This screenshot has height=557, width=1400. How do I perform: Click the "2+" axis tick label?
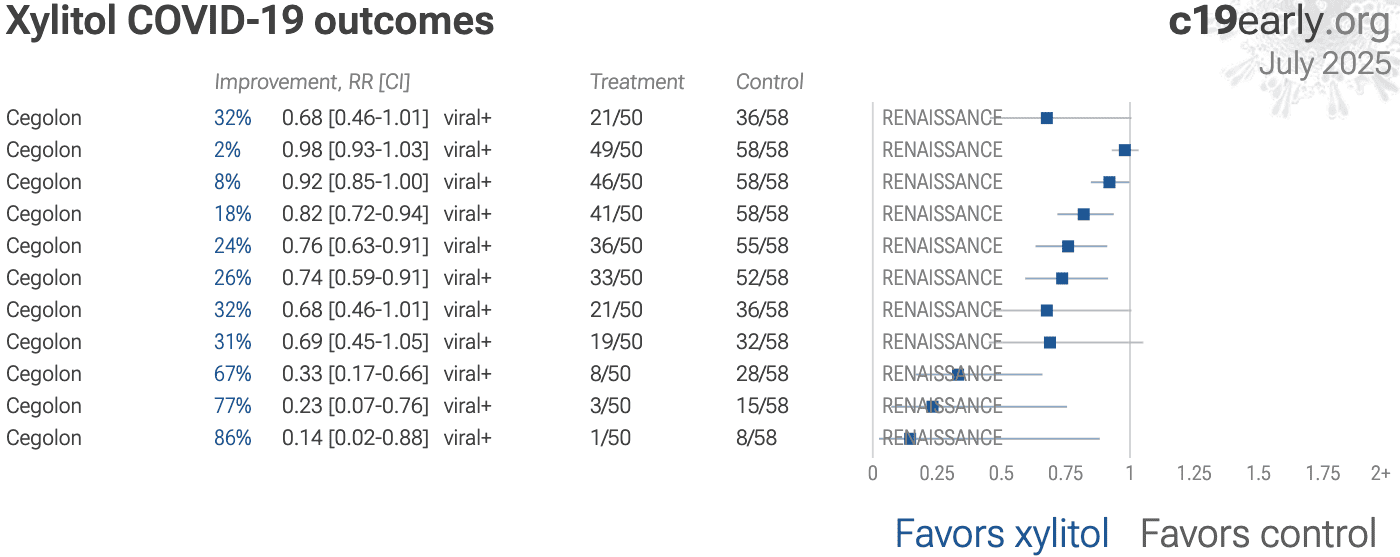(x=1380, y=473)
